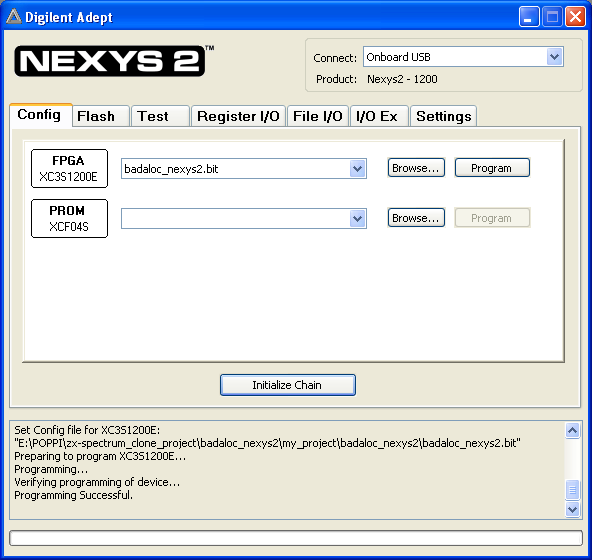The image size is (592, 560).
Task: Click the Digilent Adept title bar icon
Action: click(x=14, y=17)
